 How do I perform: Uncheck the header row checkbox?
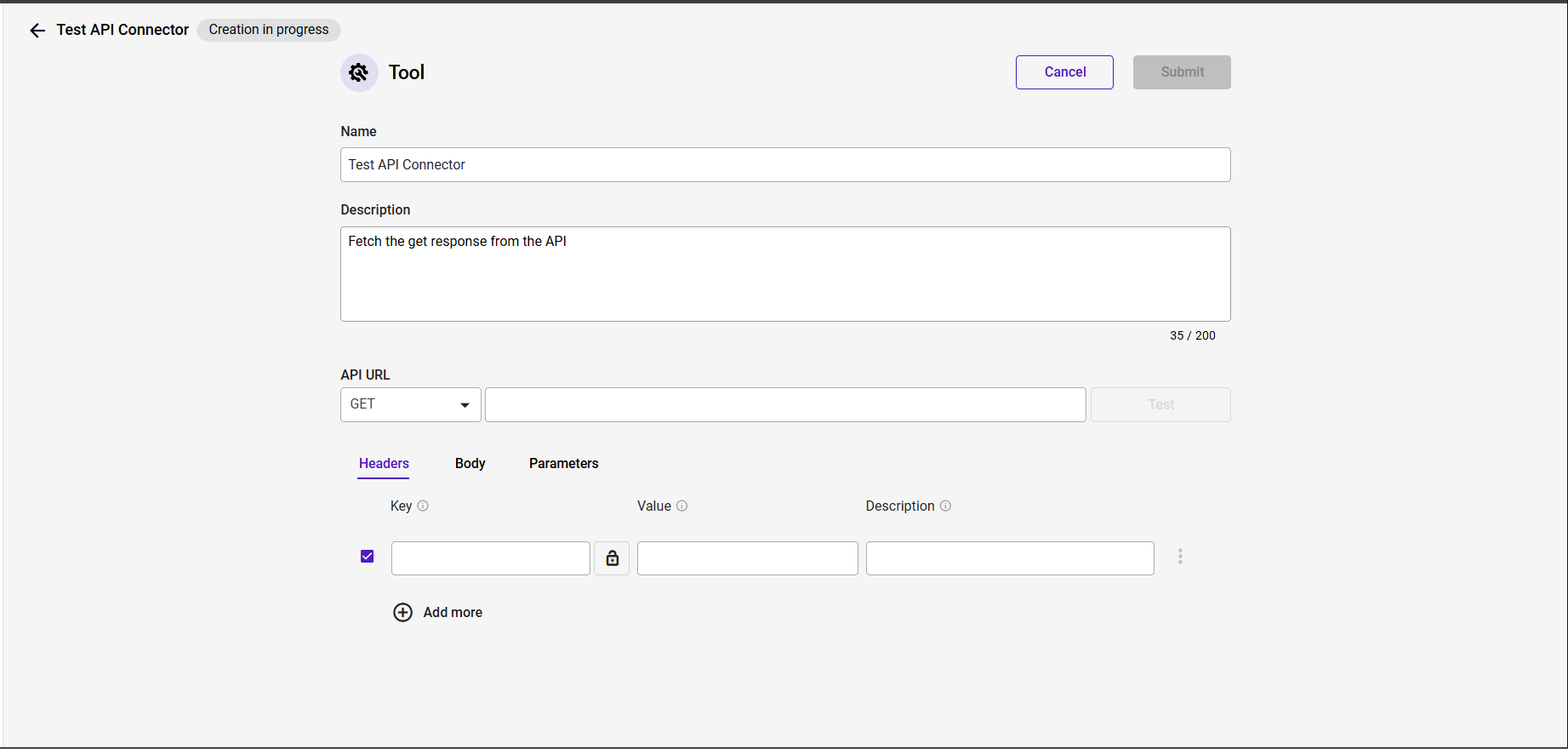coord(368,557)
